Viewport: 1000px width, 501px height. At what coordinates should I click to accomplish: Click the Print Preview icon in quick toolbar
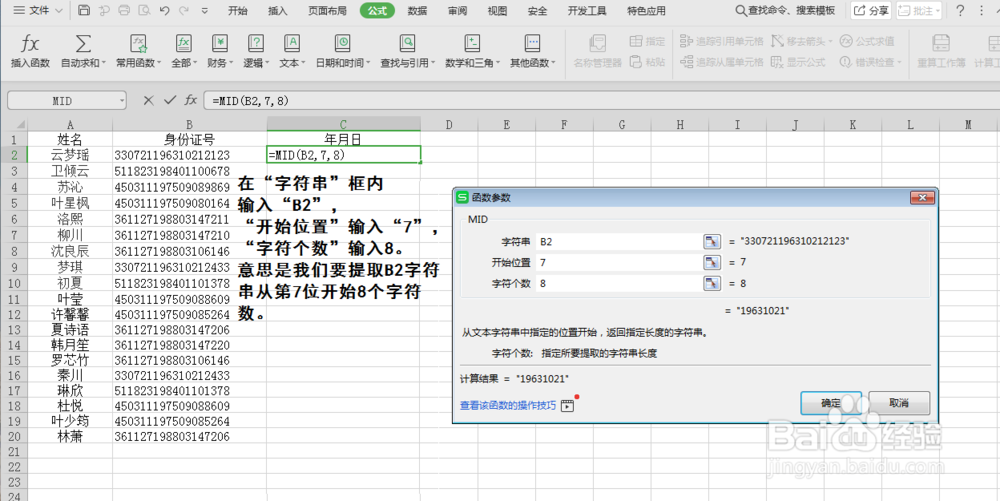click(x=144, y=10)
